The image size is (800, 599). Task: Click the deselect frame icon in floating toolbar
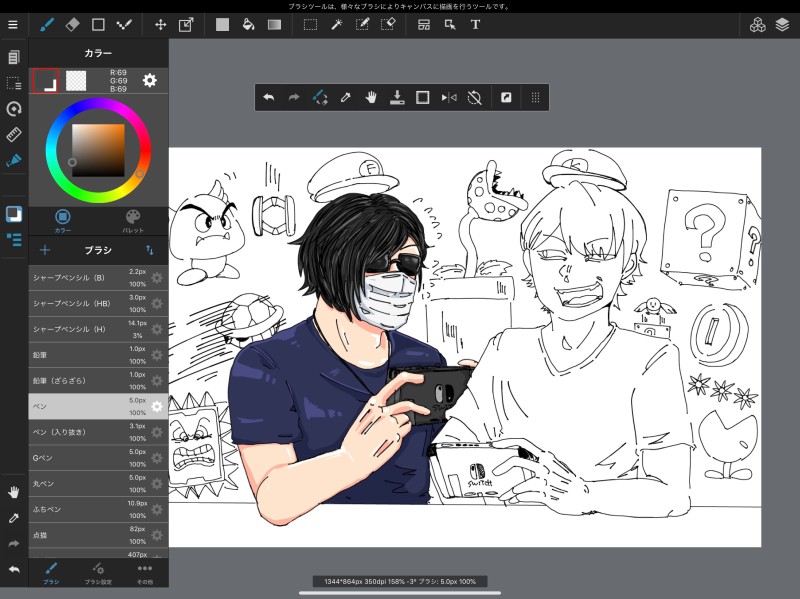pos(422,97)
